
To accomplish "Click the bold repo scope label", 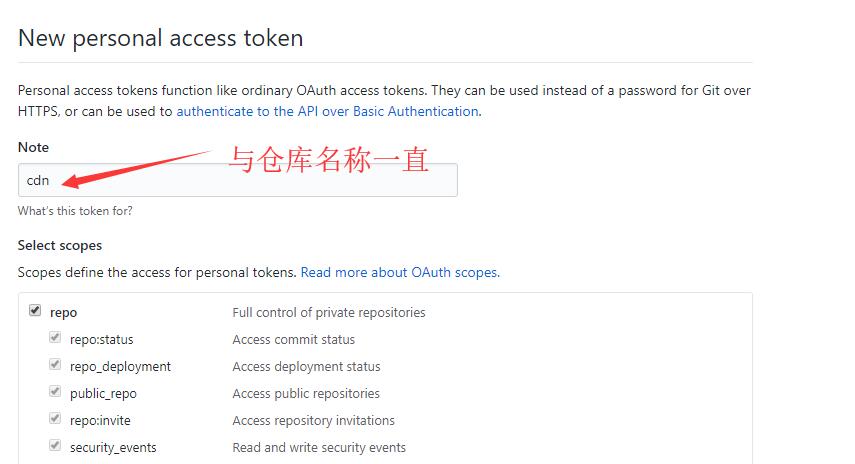I will pos(63,312).
